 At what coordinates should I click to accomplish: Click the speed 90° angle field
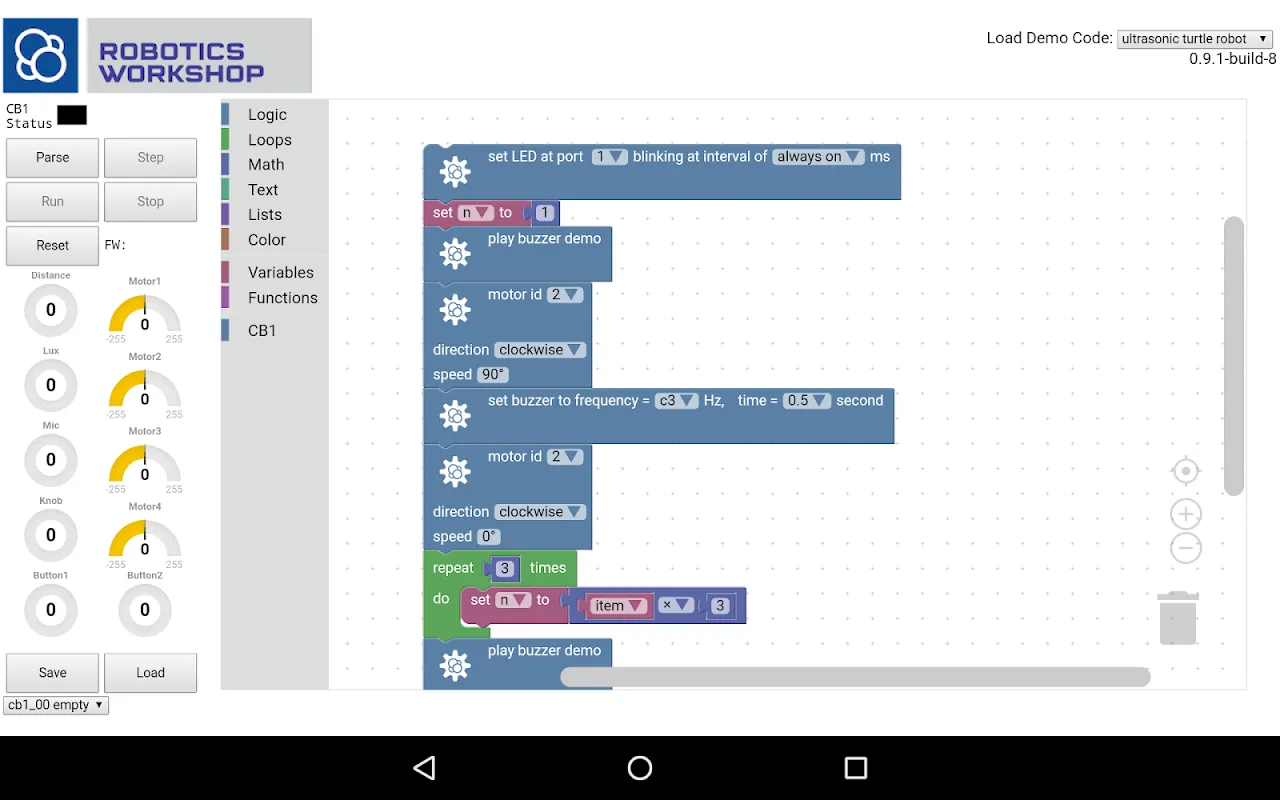point(493,375)
